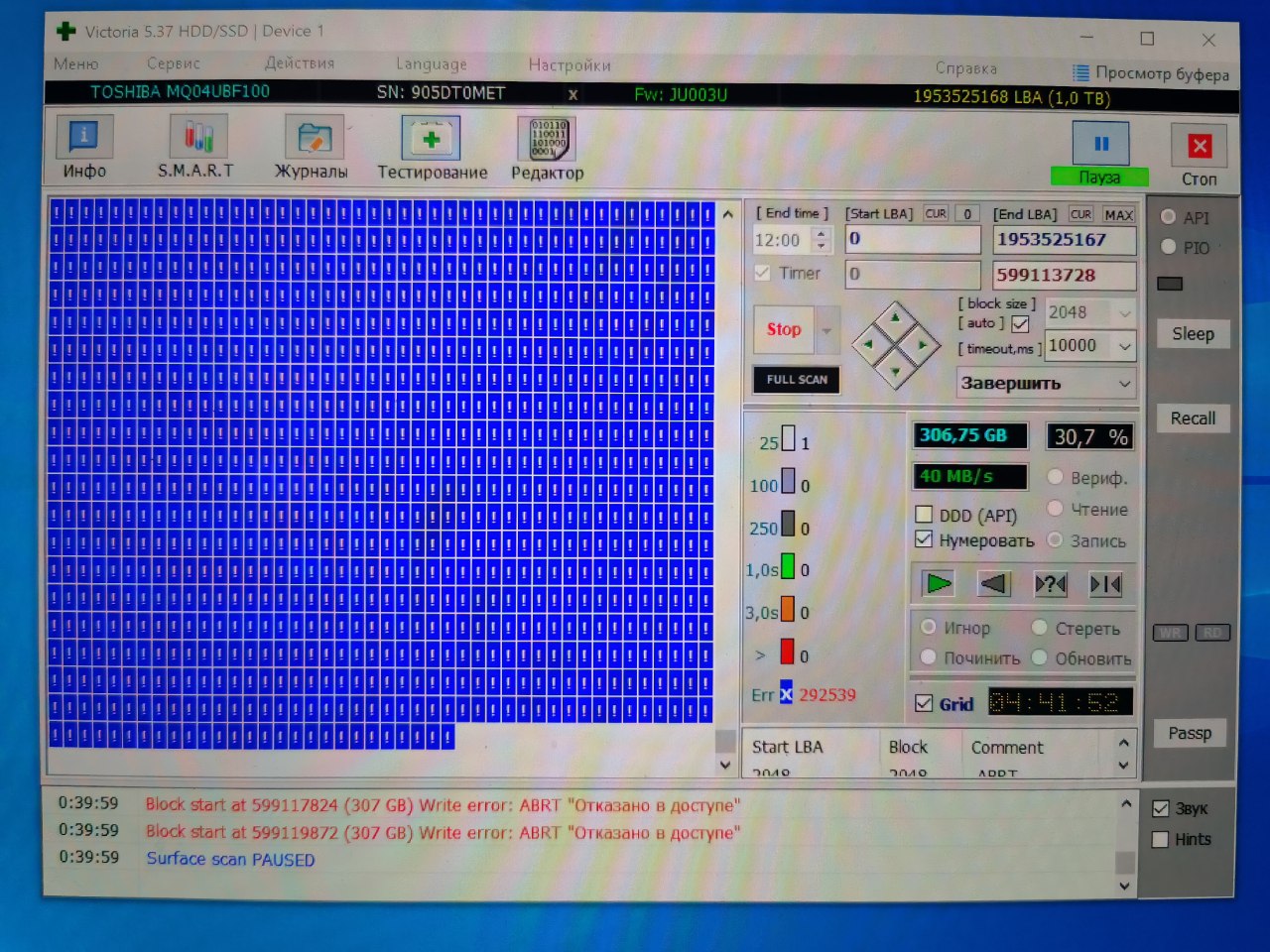Click the orange 3,0s block swatch
The height and width of the screenshot is (952, 1270).
click(787, 609)
